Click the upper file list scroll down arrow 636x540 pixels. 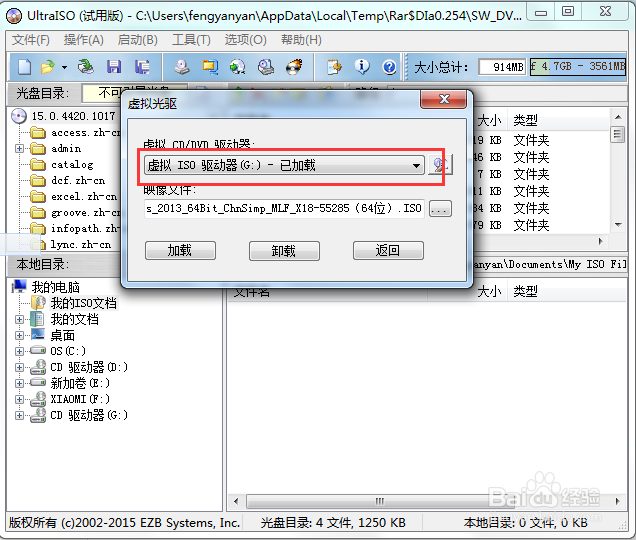click(x=618, y=225)
